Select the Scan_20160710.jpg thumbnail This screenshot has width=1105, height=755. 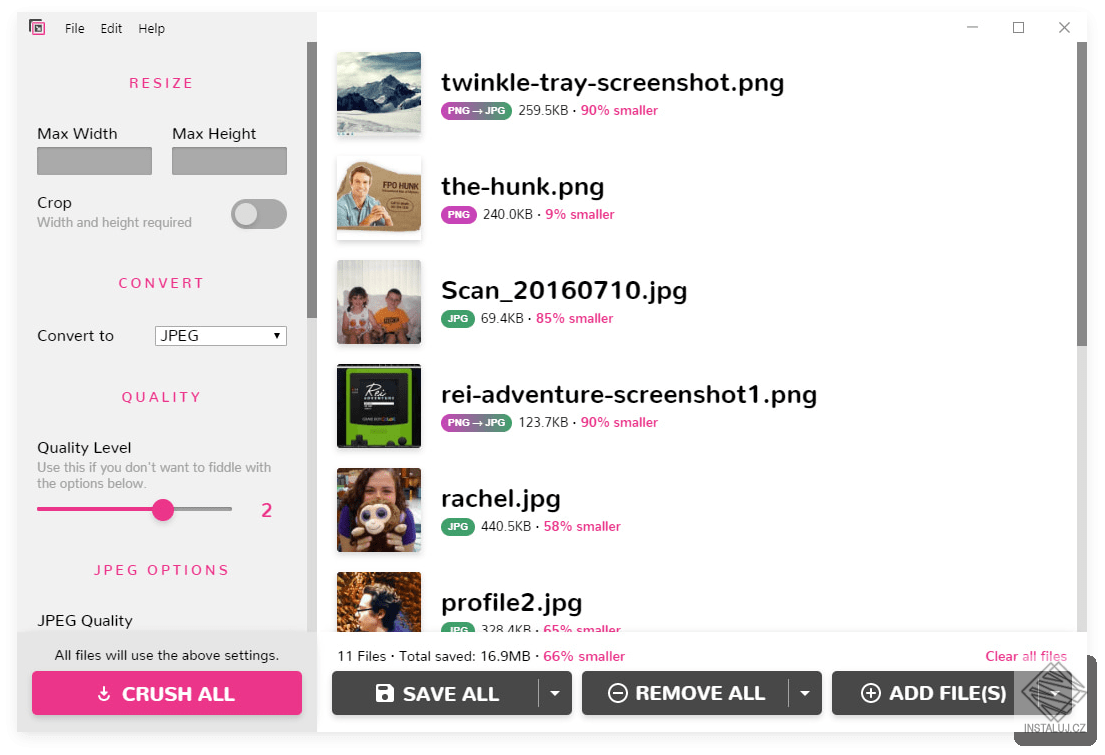tap(379, 302)
